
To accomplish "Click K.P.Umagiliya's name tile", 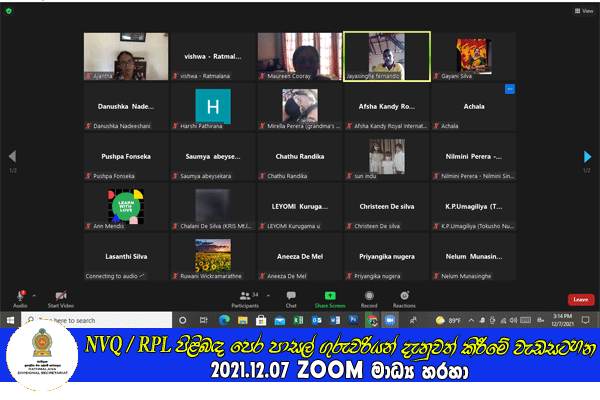I will 474,207.
